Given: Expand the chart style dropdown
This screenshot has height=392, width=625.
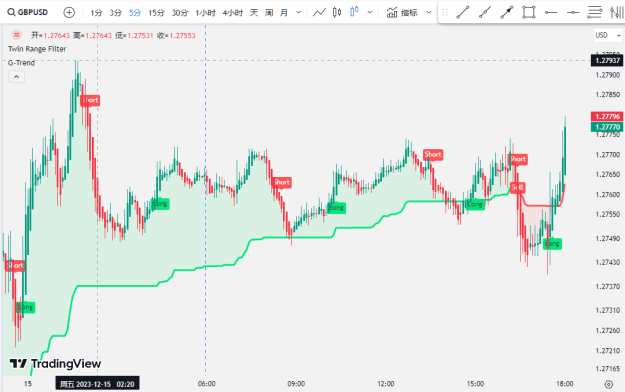Looking at the screenshot, I should 369,12.
